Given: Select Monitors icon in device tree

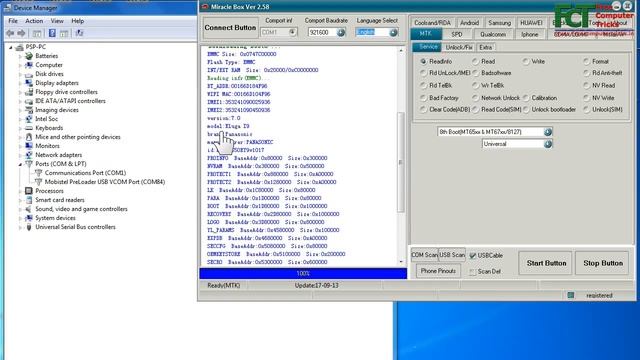Looking at the screenshot, I should (29, 146).
